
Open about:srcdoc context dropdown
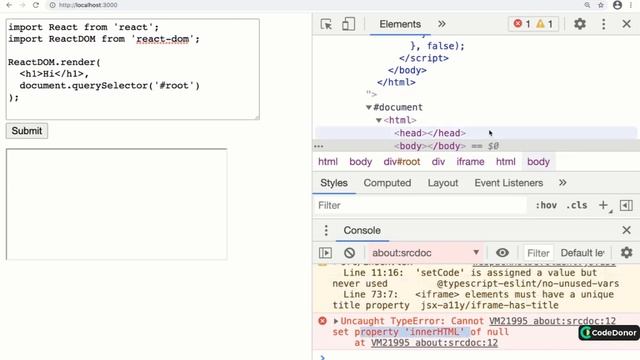click(425, 253)
